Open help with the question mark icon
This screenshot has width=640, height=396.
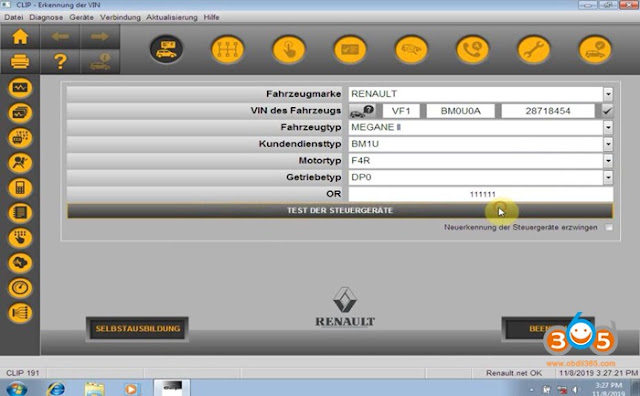(60, 62)
